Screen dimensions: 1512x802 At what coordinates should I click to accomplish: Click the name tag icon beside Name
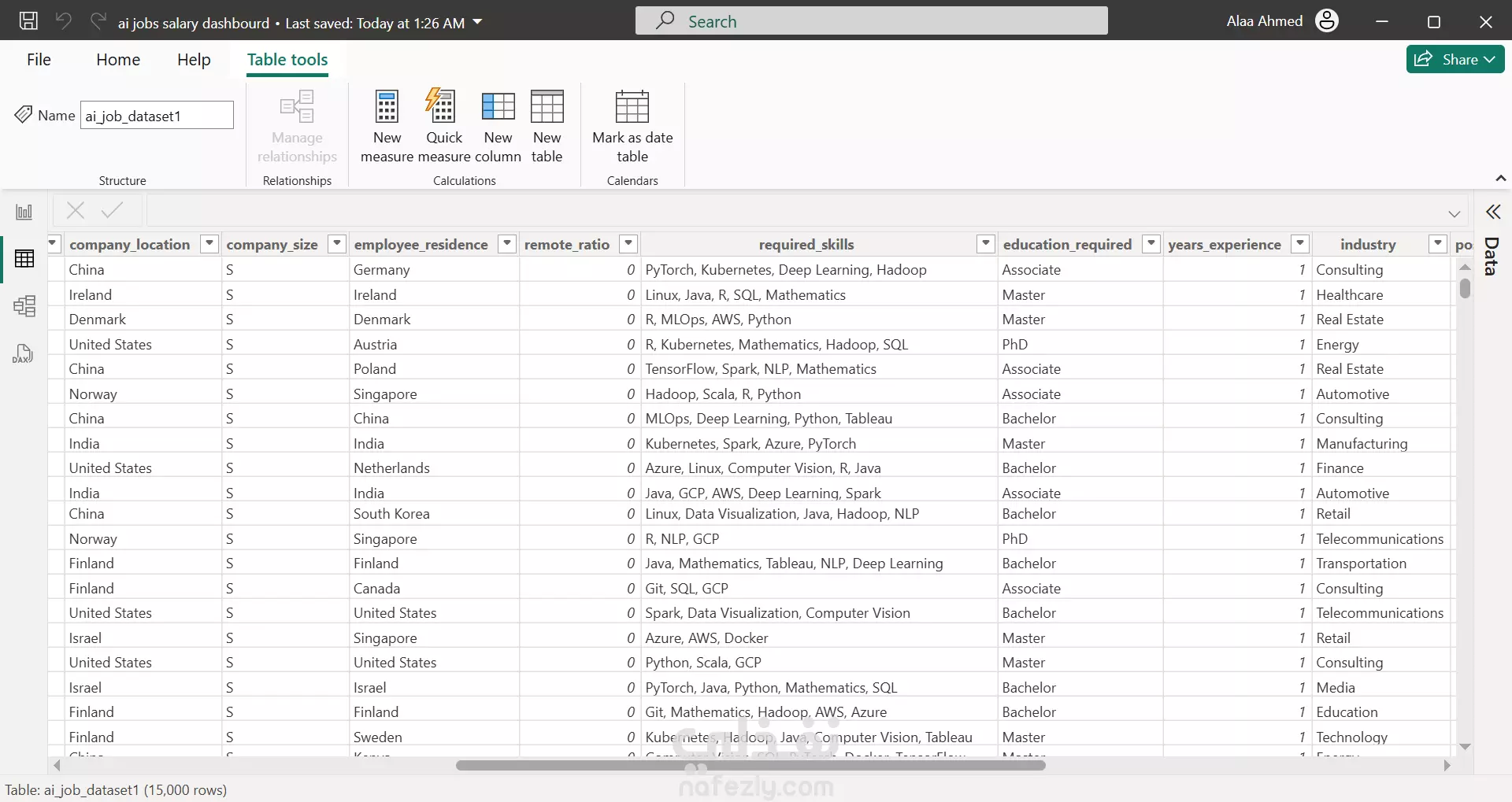[x=24, y=115]
